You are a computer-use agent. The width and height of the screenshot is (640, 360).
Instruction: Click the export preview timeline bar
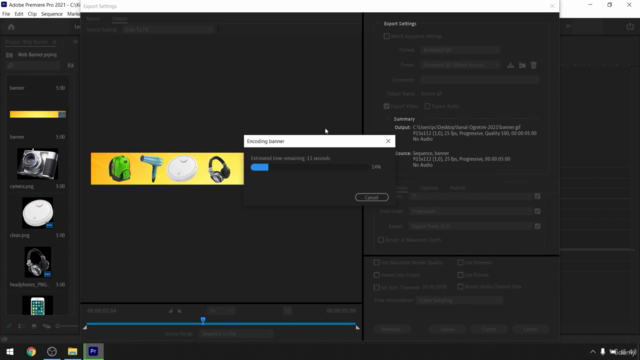click(221, 324)
